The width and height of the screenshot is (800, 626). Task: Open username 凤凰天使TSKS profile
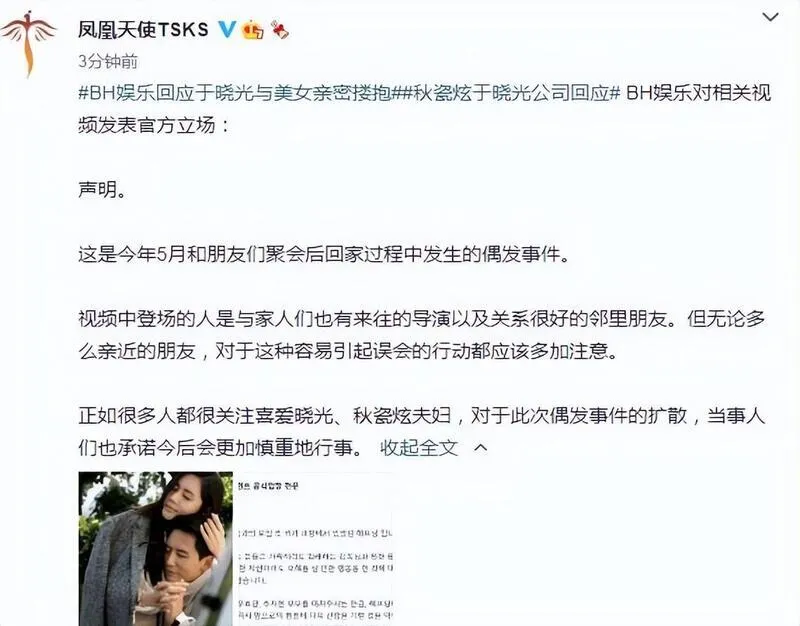[x=143, y=30]
